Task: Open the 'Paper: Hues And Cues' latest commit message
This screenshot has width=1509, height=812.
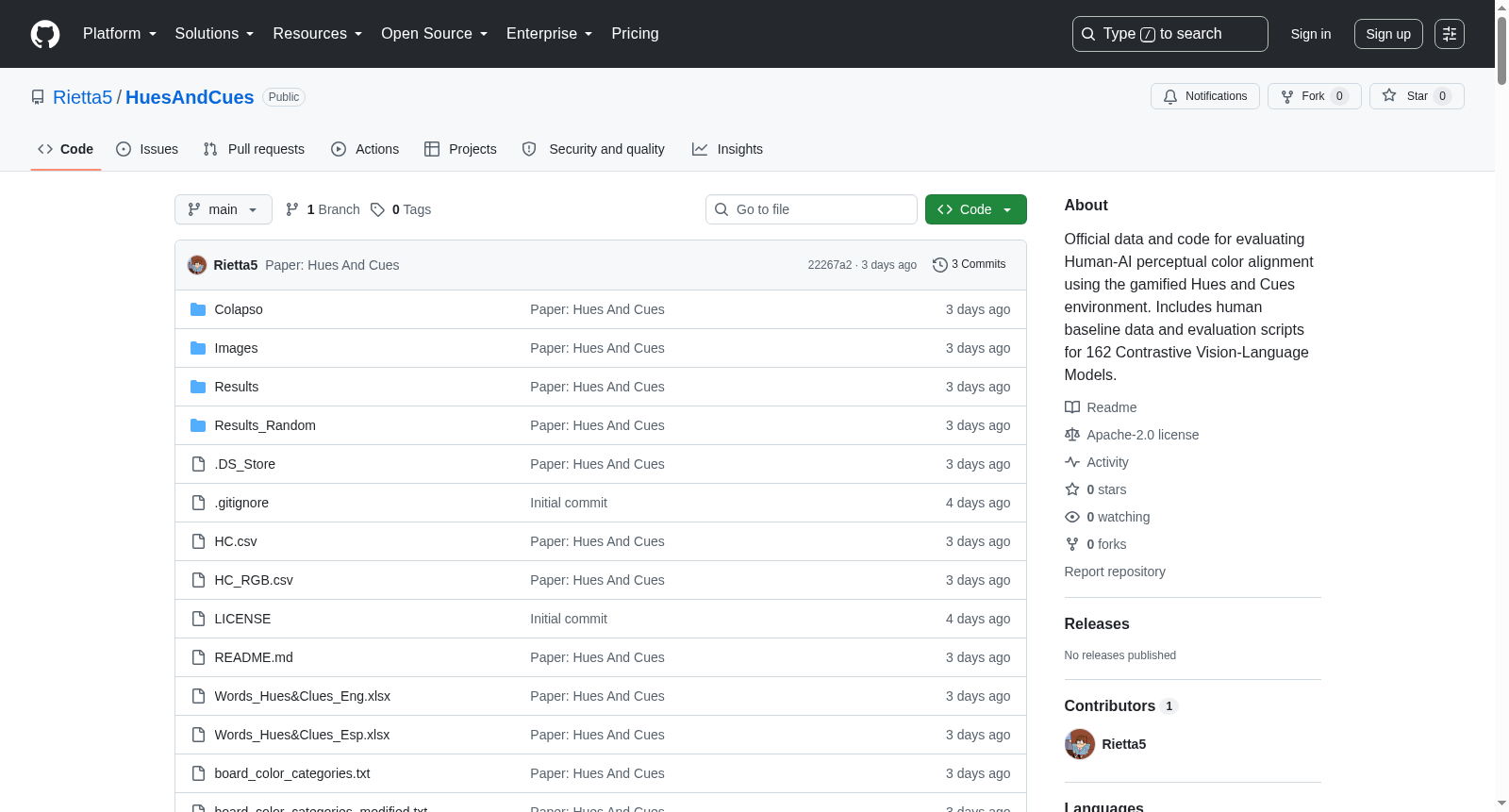Action: [332, 265]
